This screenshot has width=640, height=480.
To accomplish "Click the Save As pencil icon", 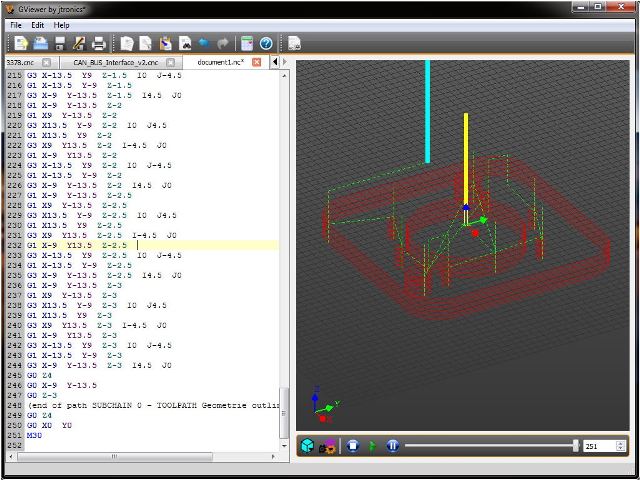I will [x=79, y=43].
